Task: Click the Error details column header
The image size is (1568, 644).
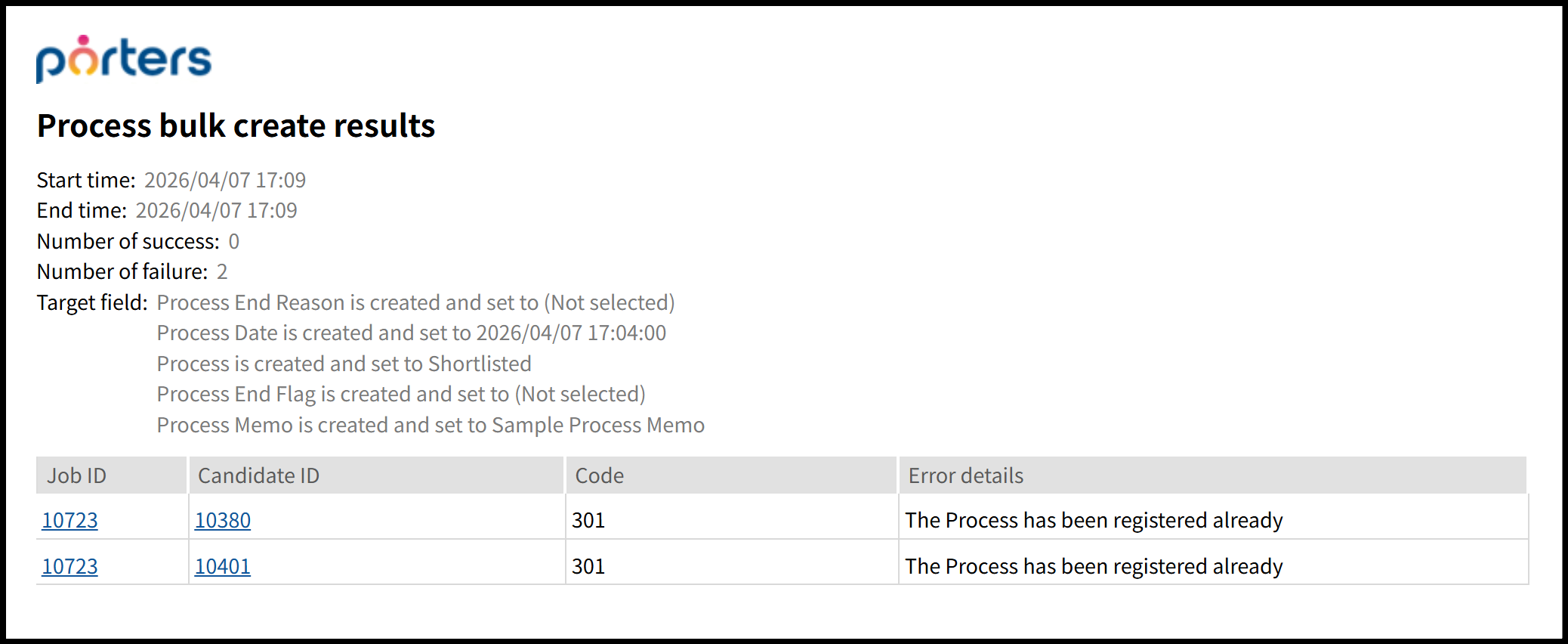Action: tap(965, 475)
